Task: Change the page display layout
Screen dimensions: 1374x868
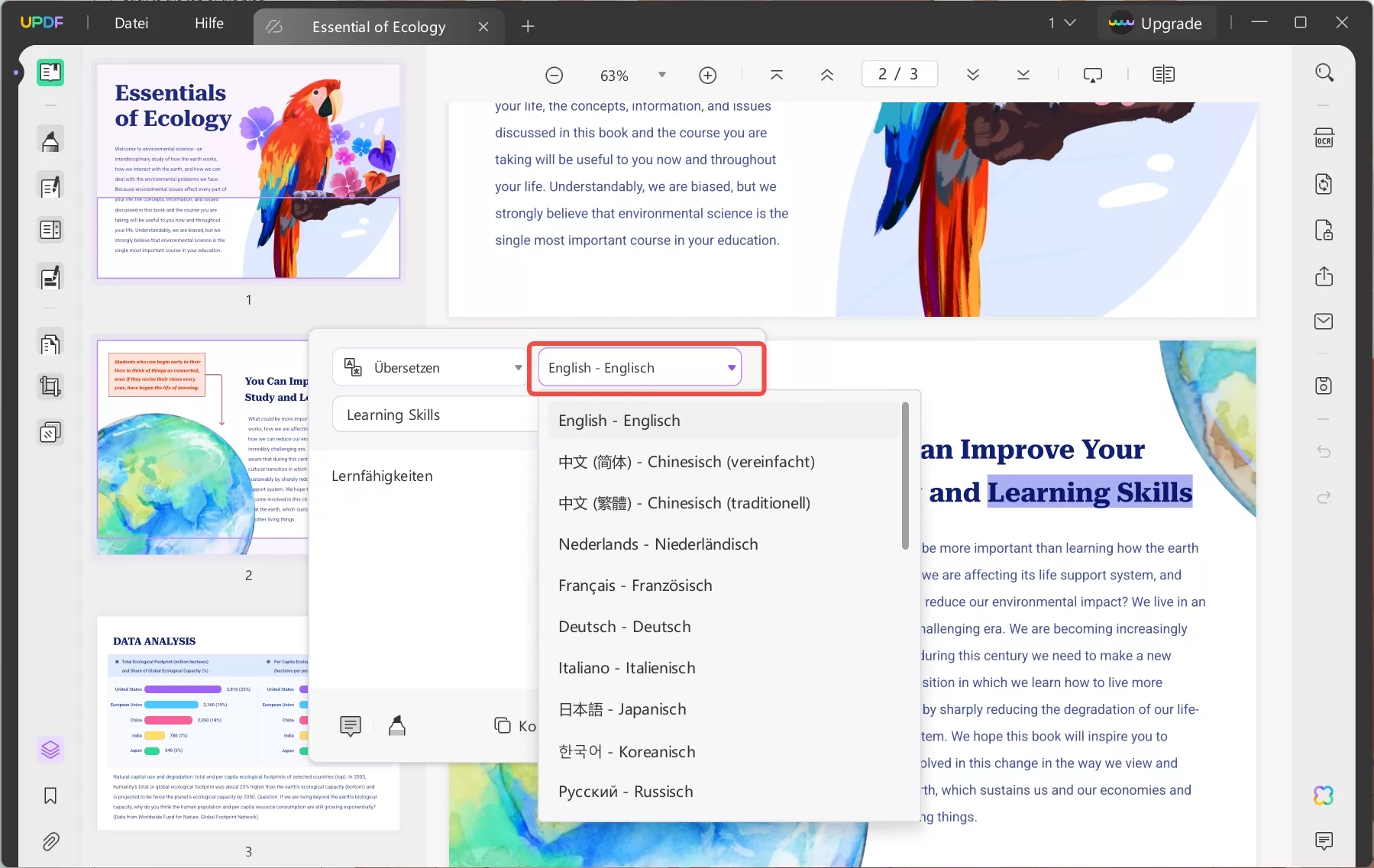Action: point(1163,75)
